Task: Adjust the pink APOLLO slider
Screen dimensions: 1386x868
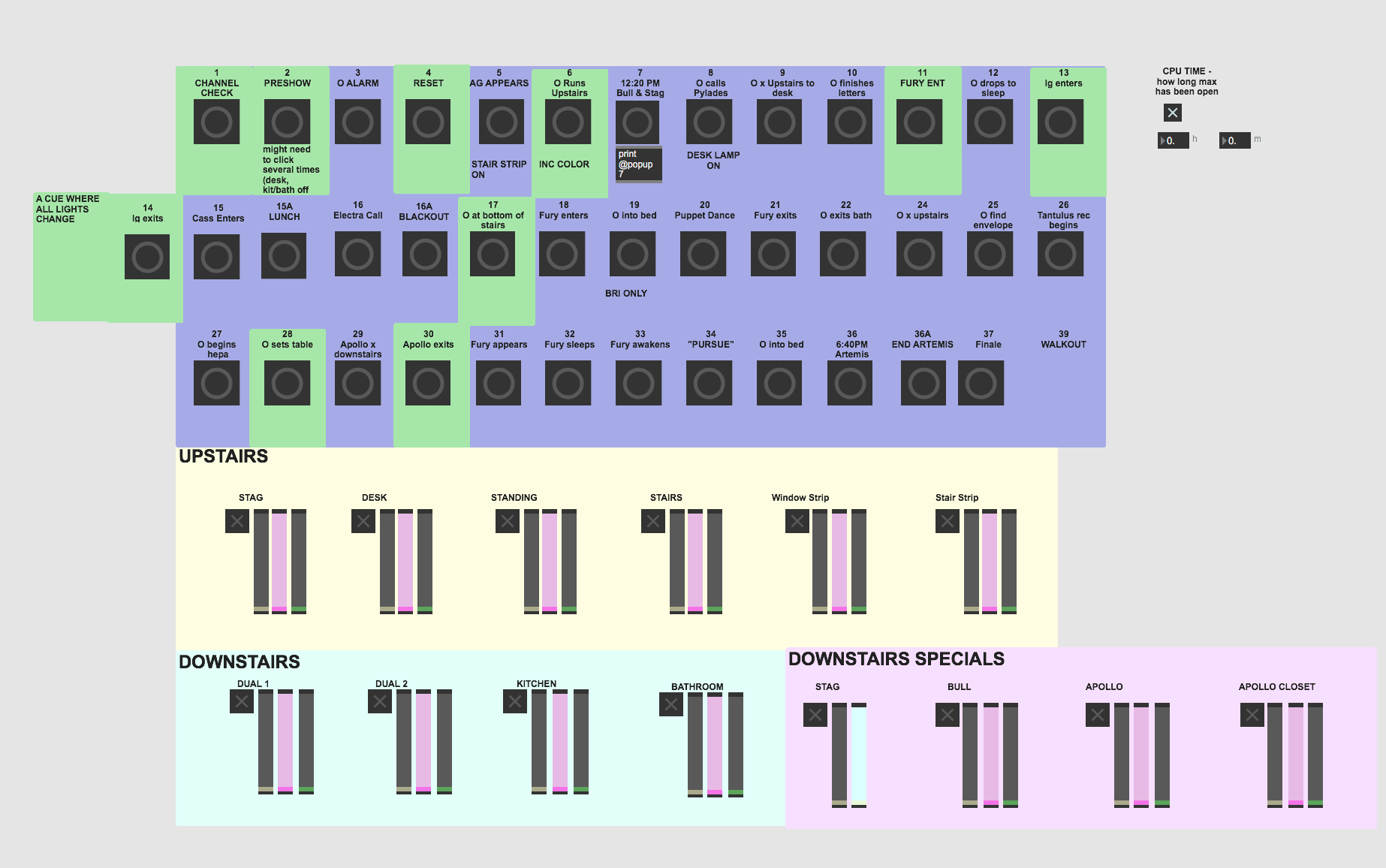Action: tap(1141, 755)
